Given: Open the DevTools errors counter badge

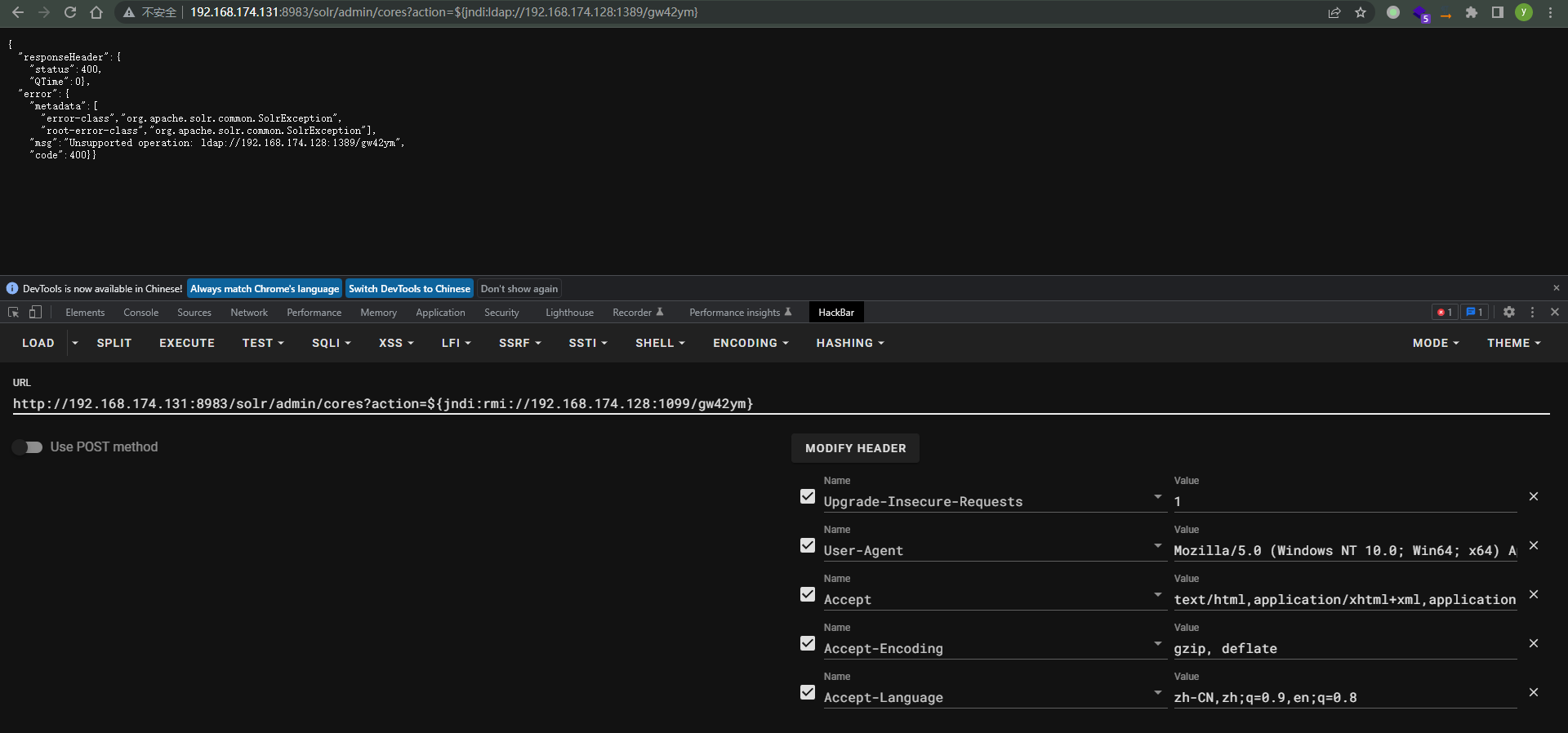Looking at the screenshot, I should point(1445,313).
